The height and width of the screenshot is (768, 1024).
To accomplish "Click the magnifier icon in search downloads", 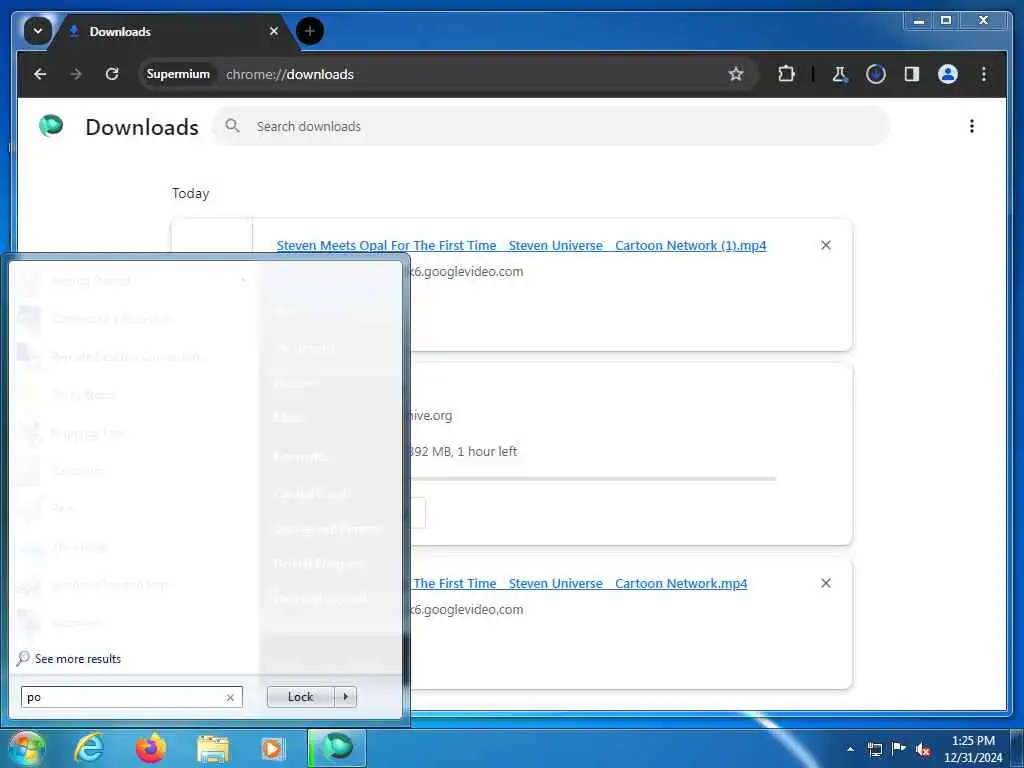I will point(232,125).
